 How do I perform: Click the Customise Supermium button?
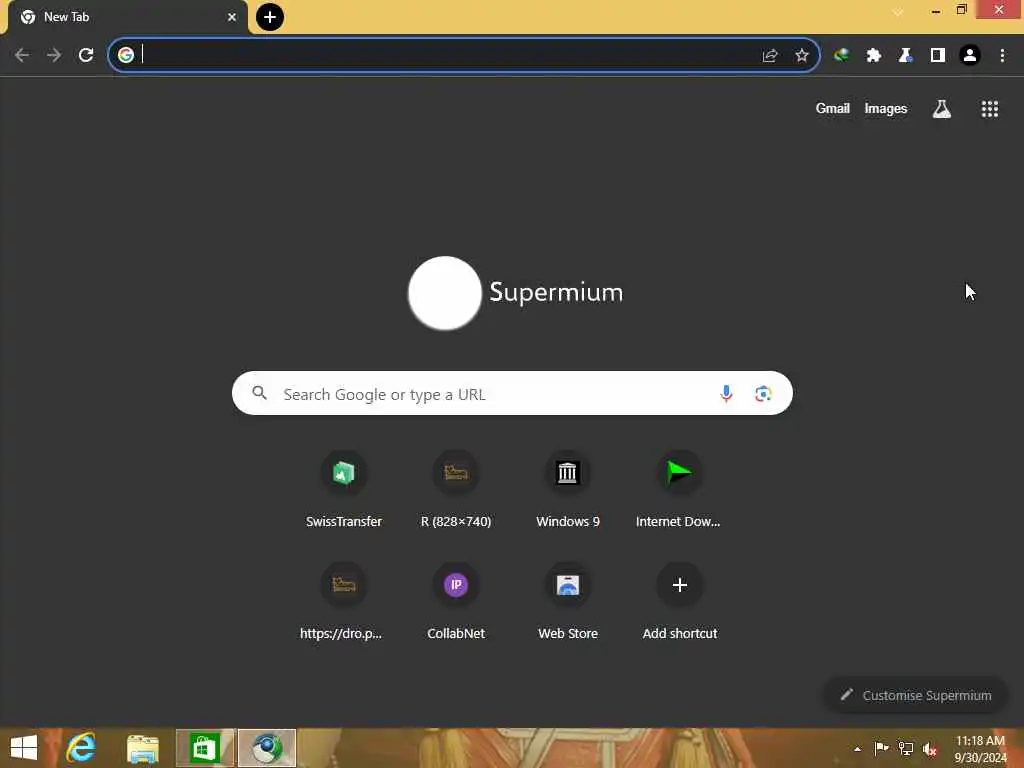pos(916,695)
